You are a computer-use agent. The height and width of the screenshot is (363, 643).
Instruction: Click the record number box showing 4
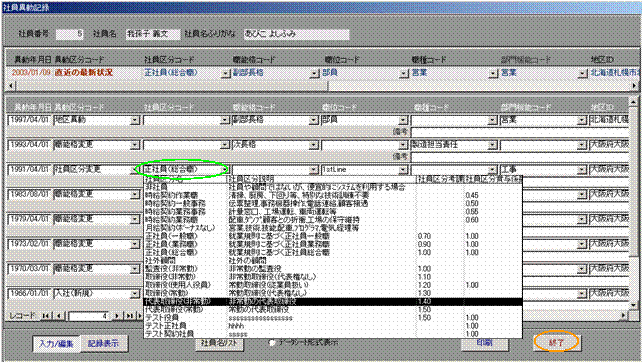[89, 316]
